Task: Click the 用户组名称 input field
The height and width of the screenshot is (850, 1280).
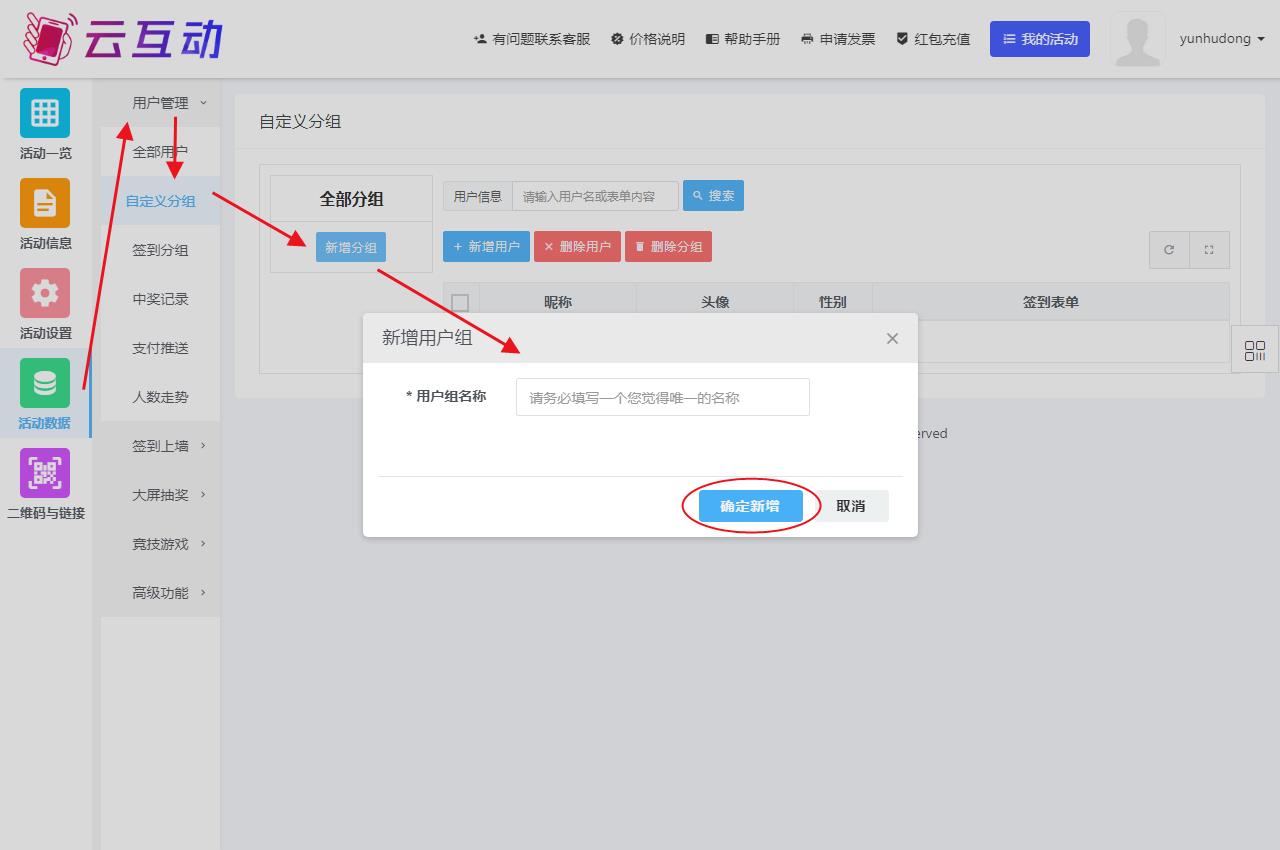Action: 662,397
